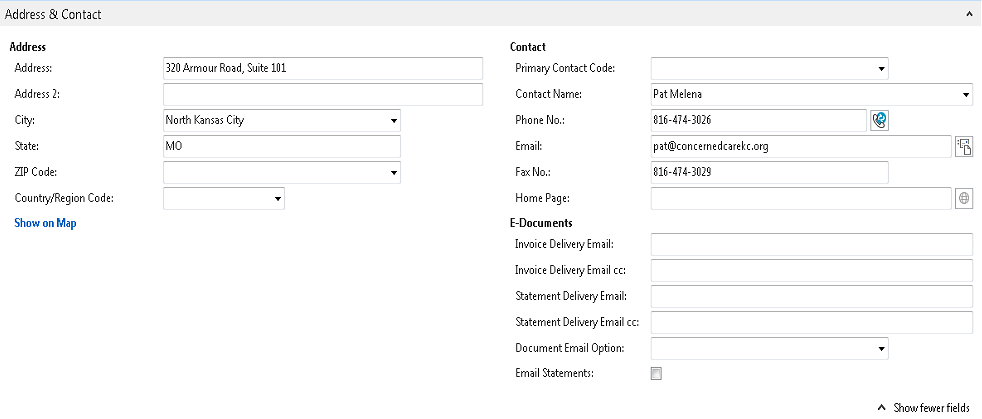Click the Show on Map link

click(45, 223)
